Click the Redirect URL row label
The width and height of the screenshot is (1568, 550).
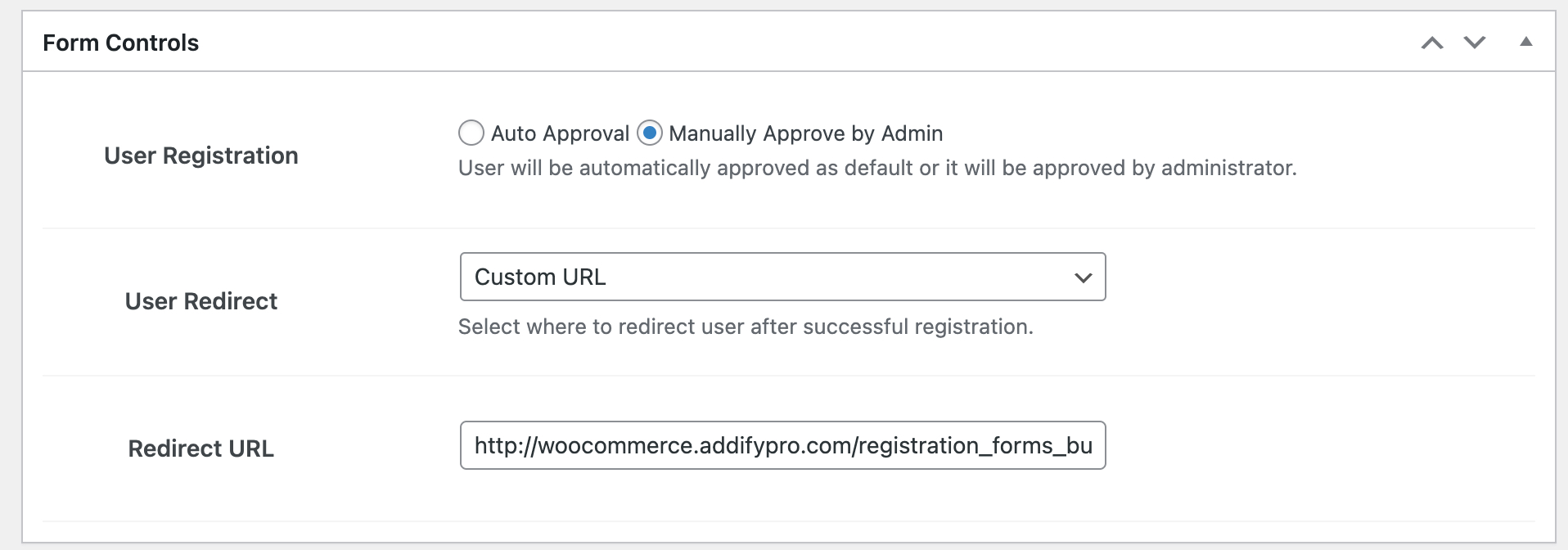[x=201, y=449]
